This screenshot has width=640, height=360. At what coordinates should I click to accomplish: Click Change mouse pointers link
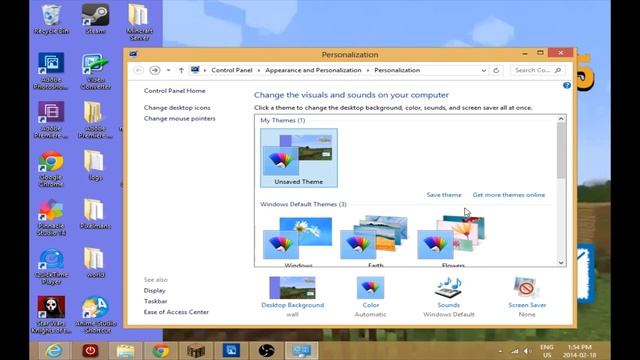pos(179,118)
